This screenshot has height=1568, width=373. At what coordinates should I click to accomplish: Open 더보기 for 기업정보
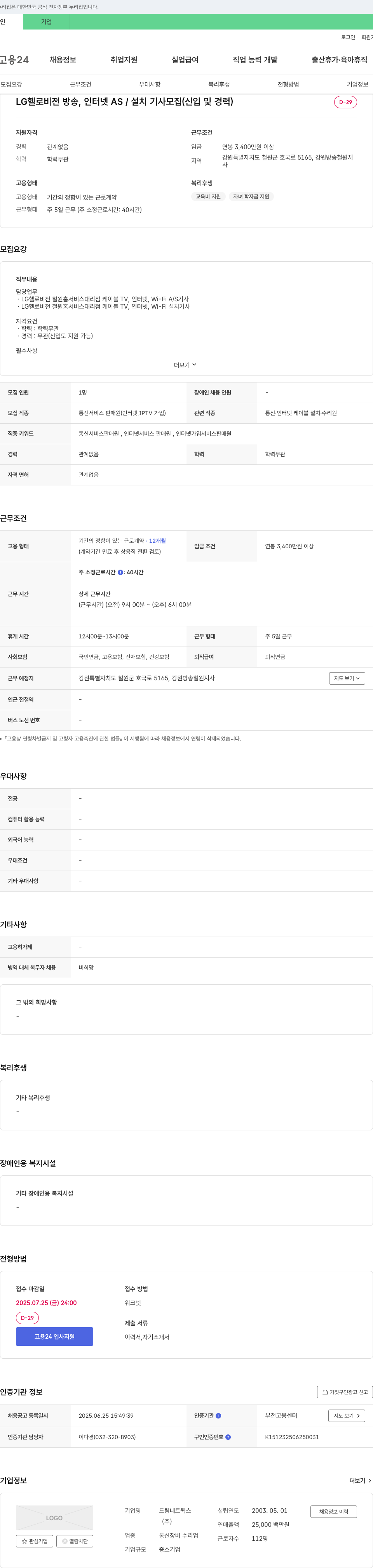[360, 1480]
